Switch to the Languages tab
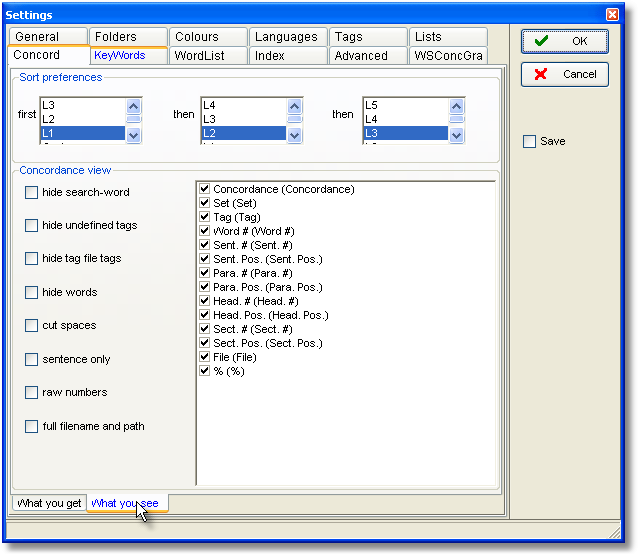Screen dimensions: 639x557 [x=288, y=37]
